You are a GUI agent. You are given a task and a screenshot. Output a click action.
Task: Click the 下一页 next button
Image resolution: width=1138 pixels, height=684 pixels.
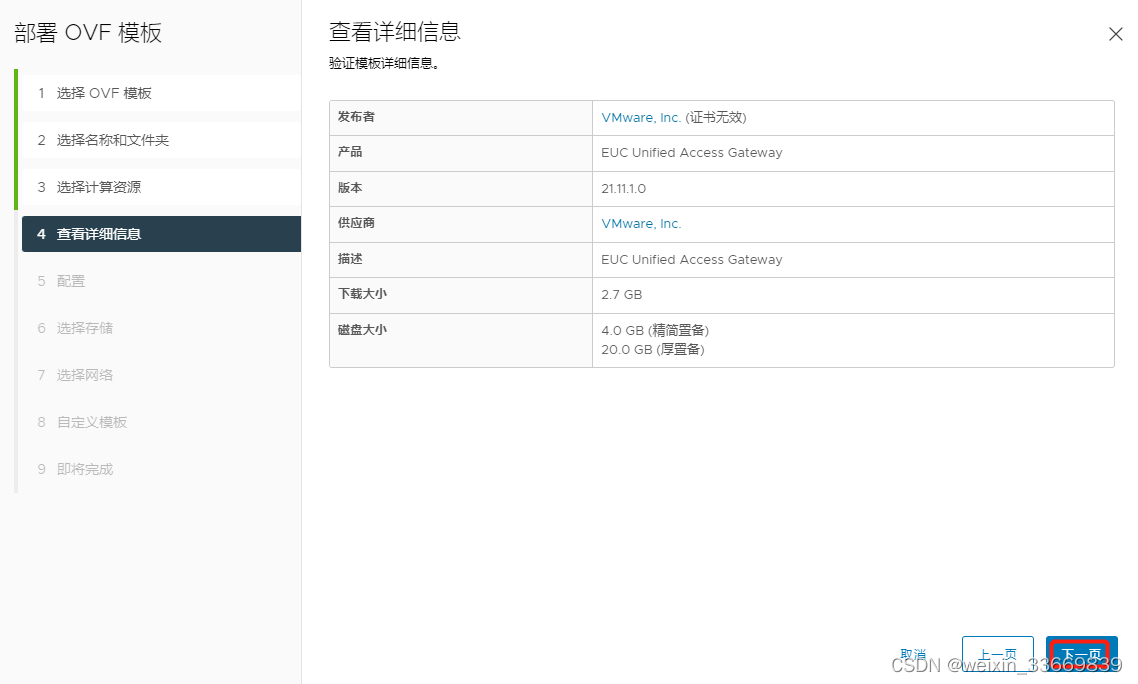tap(1081, 654)
